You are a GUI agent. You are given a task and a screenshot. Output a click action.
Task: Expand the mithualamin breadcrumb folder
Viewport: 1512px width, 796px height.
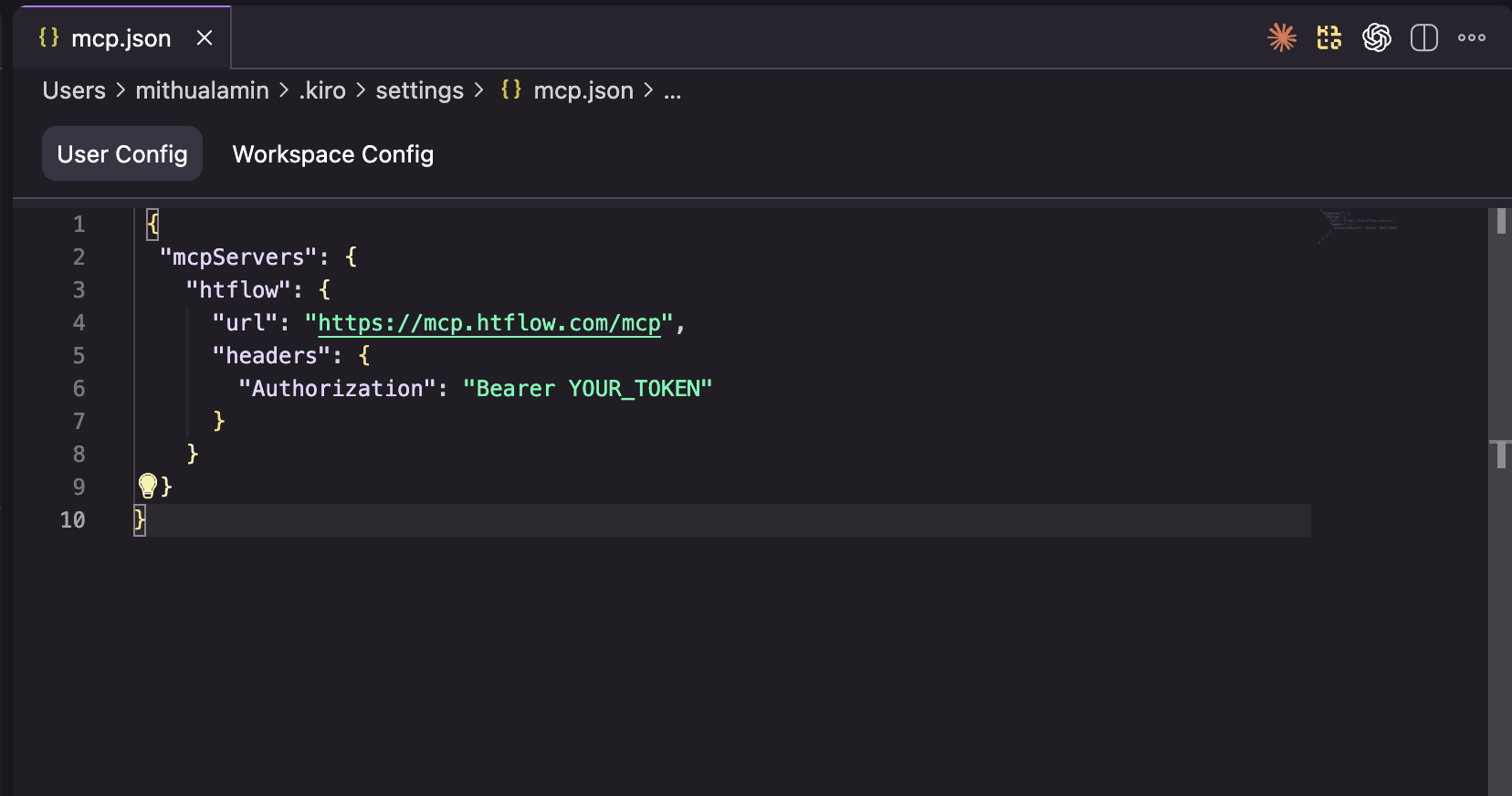coord(202,90)
